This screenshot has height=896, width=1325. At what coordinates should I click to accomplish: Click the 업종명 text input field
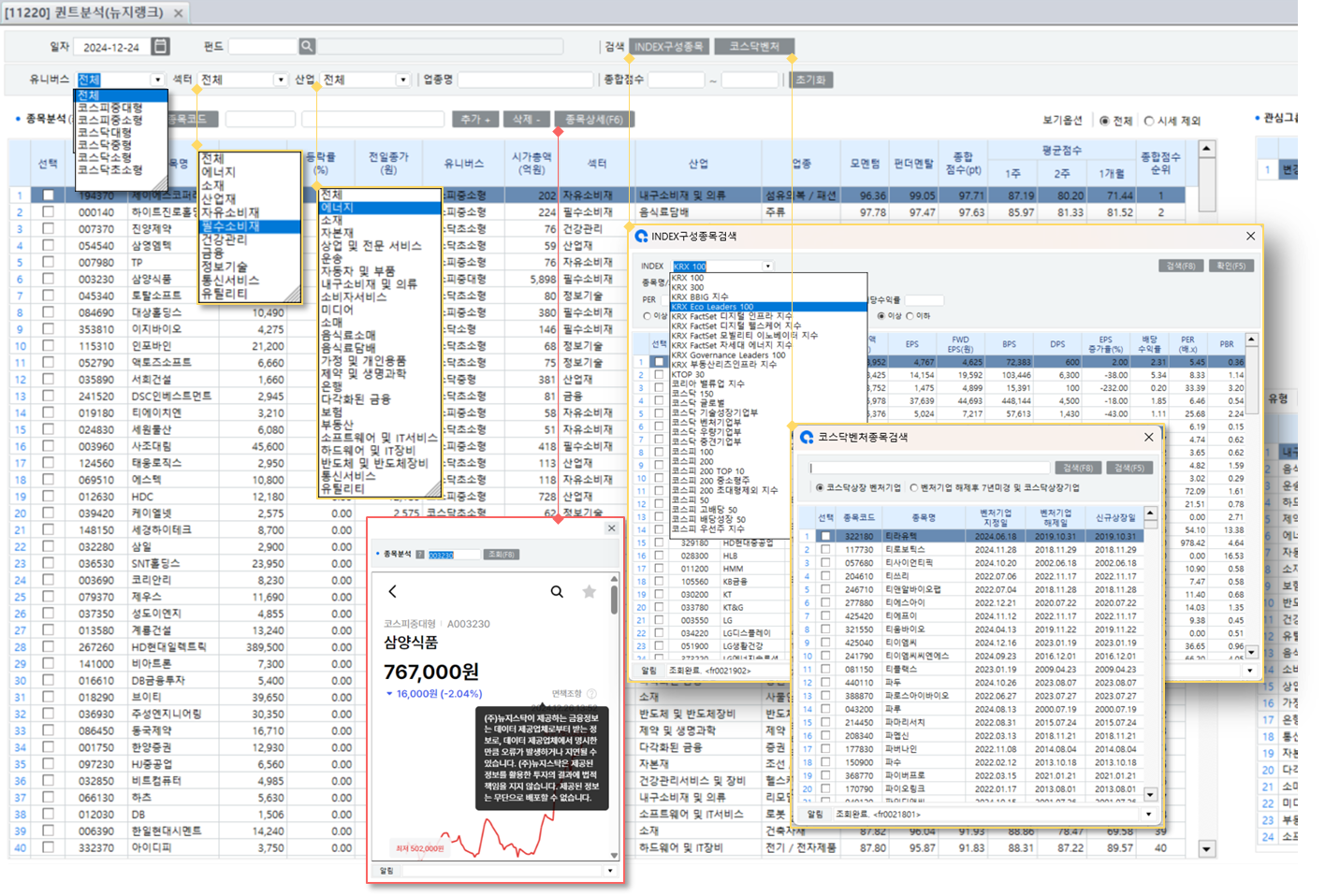[x=525, y=79]
